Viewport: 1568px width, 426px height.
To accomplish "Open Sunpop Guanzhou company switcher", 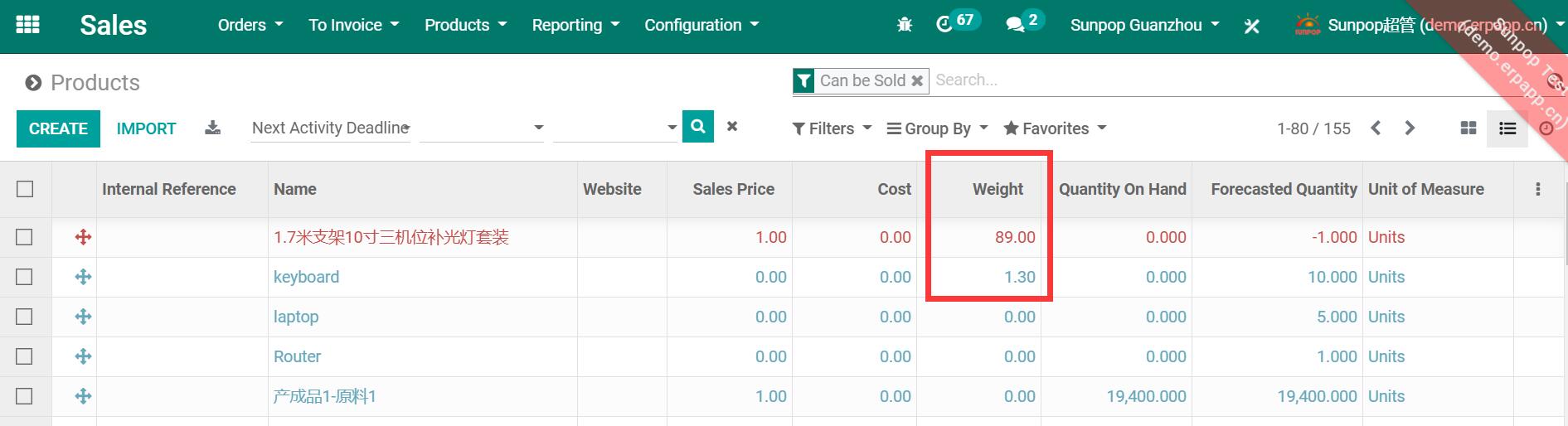I will 1144,25.
